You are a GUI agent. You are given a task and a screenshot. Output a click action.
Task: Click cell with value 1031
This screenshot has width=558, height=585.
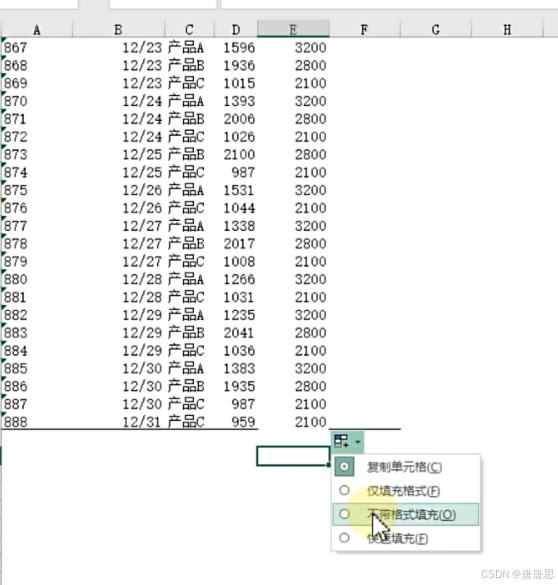pyautogui.click(x=236, y=297)
